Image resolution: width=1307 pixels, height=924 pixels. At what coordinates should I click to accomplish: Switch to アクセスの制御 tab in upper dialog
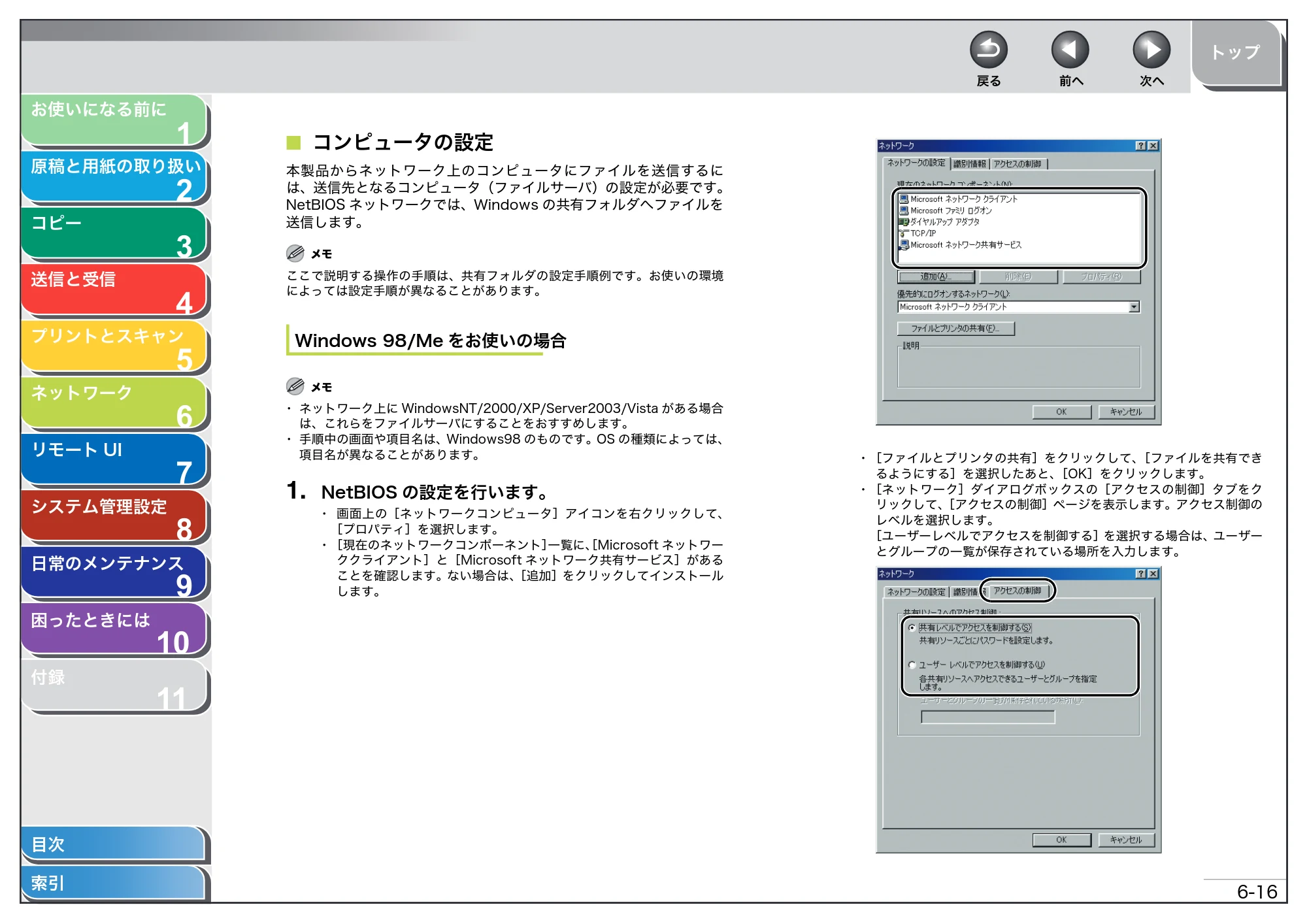pos(1017,164)
